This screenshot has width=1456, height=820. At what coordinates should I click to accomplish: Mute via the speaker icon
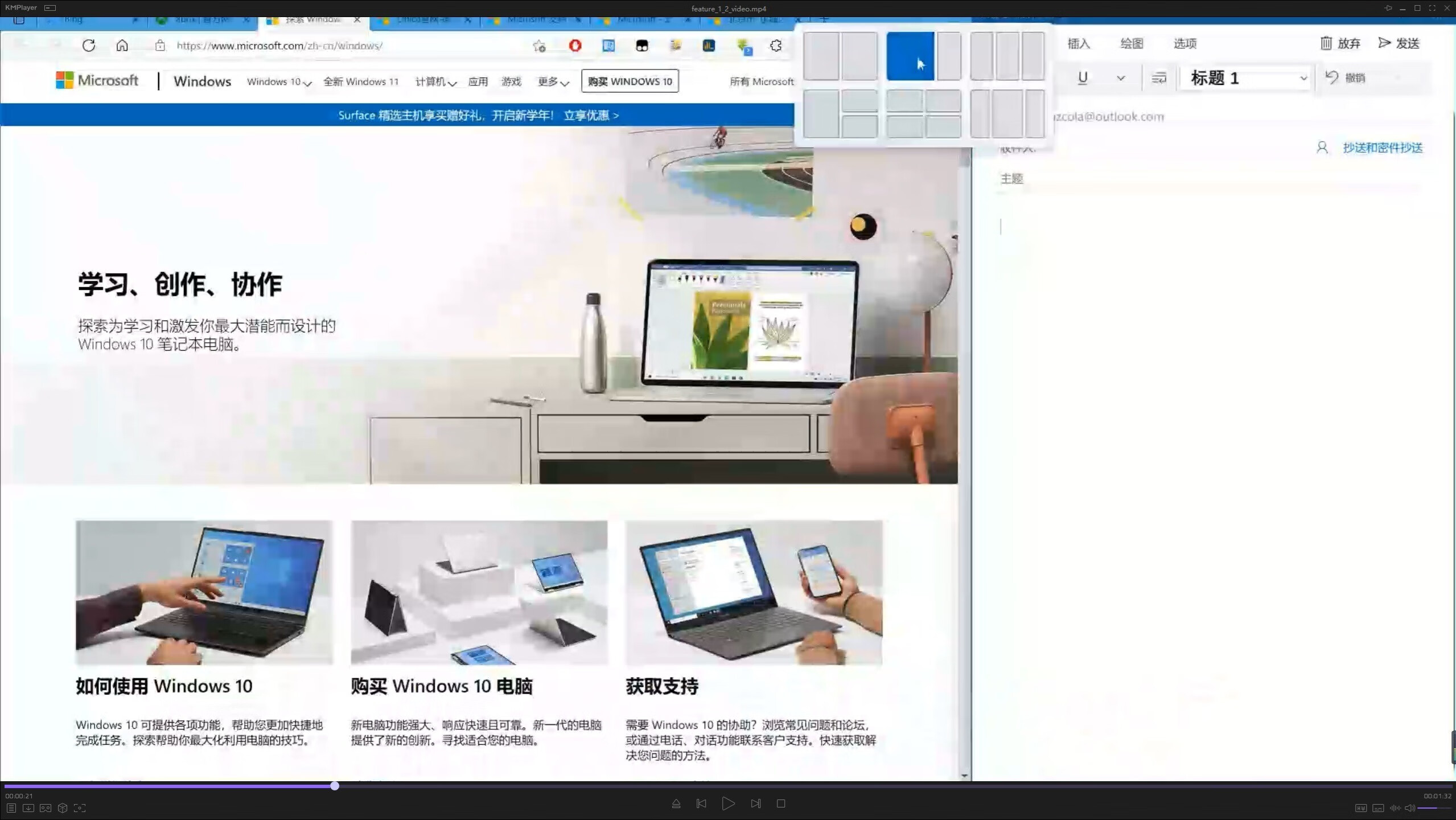(1409, 808)
